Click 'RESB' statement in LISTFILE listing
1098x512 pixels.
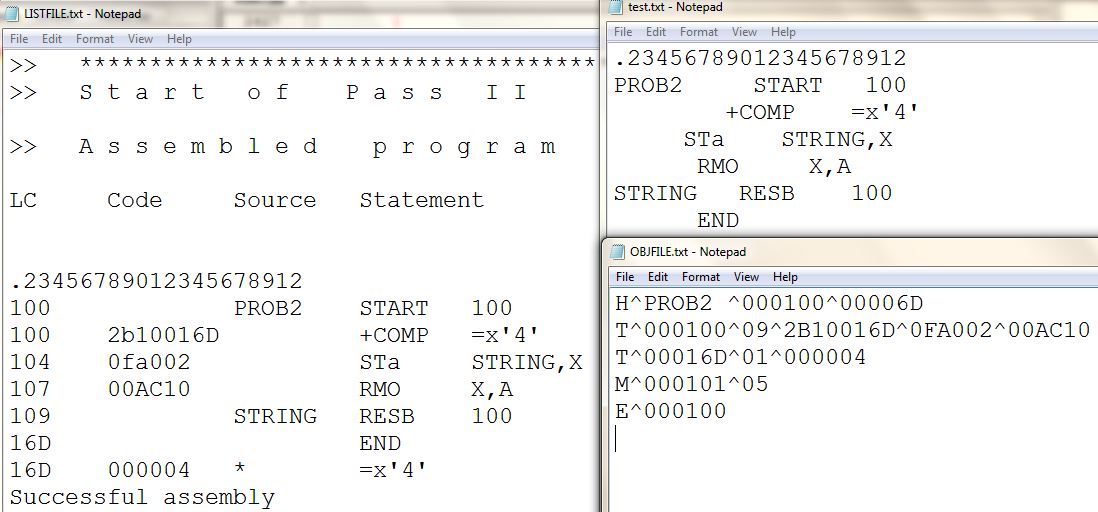coord(387,416)
